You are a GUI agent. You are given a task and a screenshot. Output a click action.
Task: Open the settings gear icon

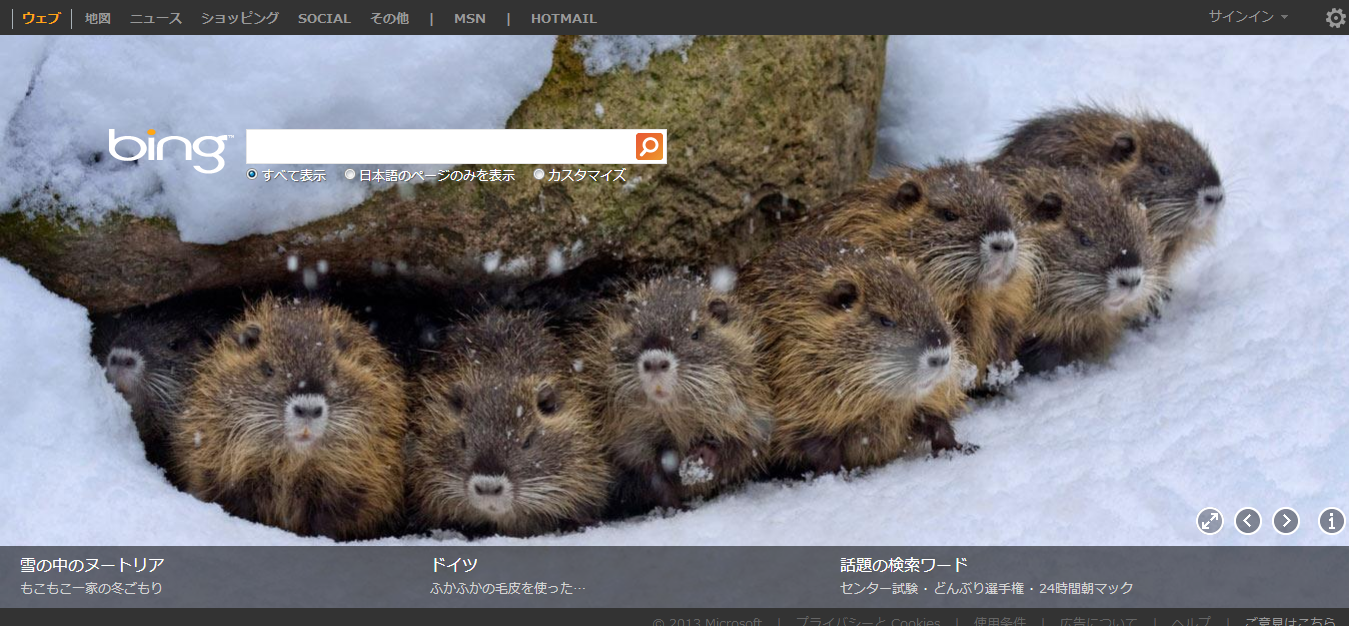coord(1335,18)
